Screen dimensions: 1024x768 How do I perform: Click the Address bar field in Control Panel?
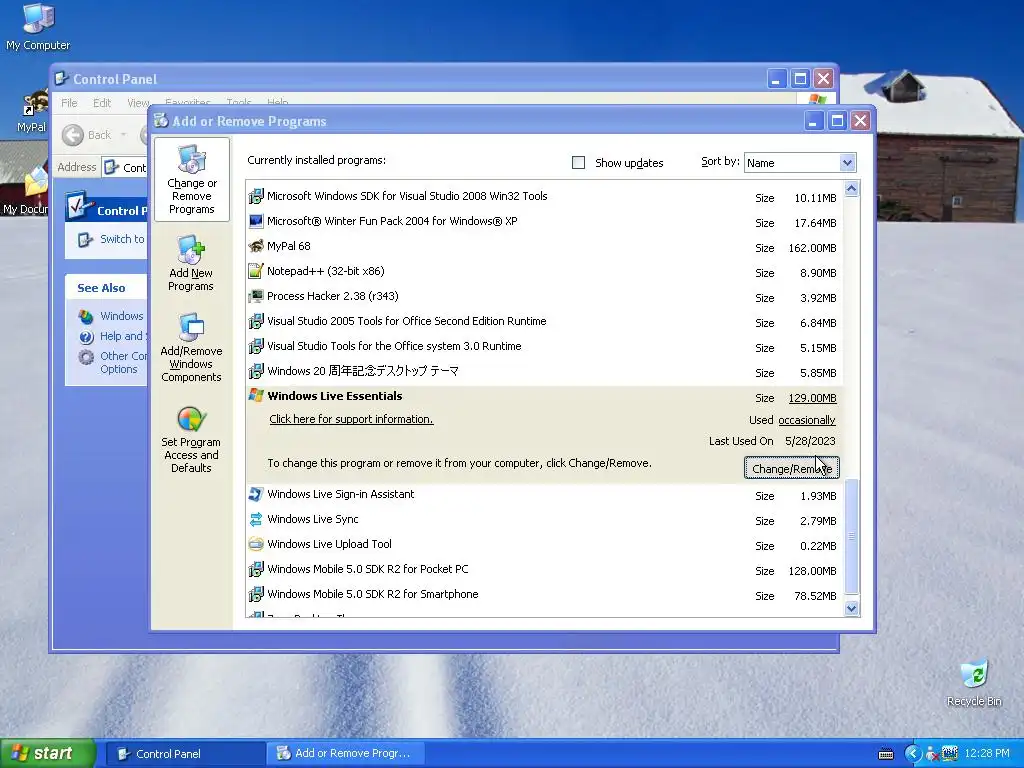coord(125,168)
